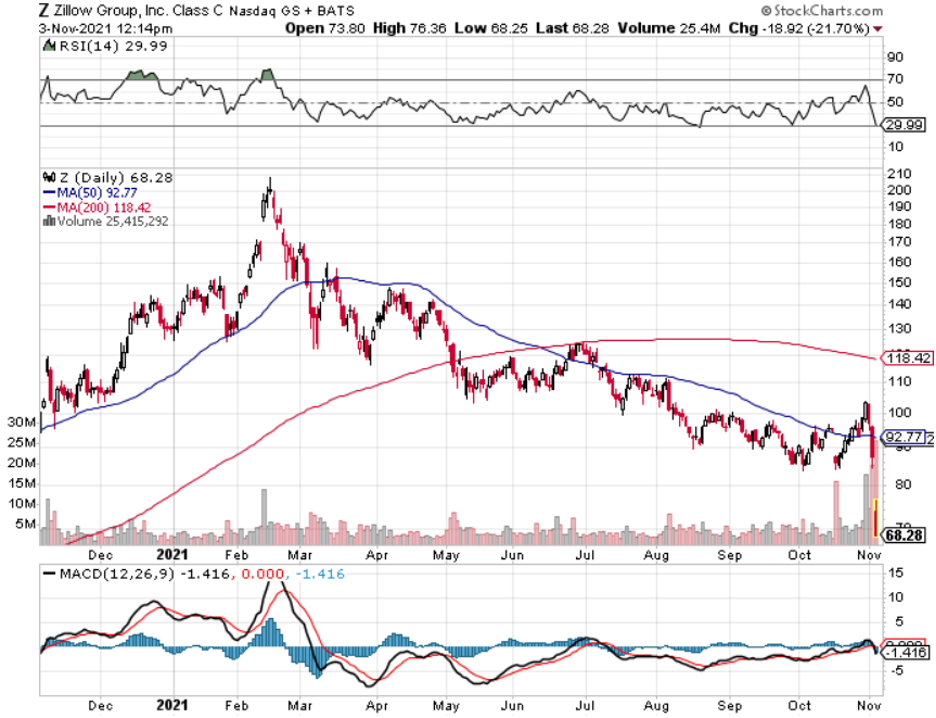Click the -1.416 MACD value tag

pyautogui.click(x=904, y=651)
